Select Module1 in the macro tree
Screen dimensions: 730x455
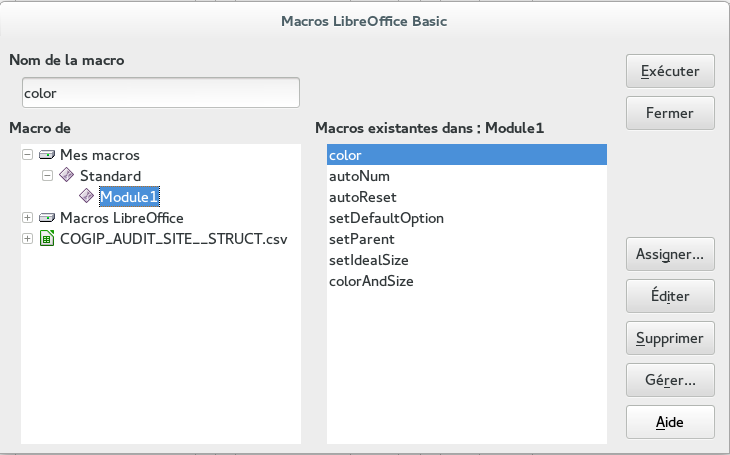[x=129, y=197]
